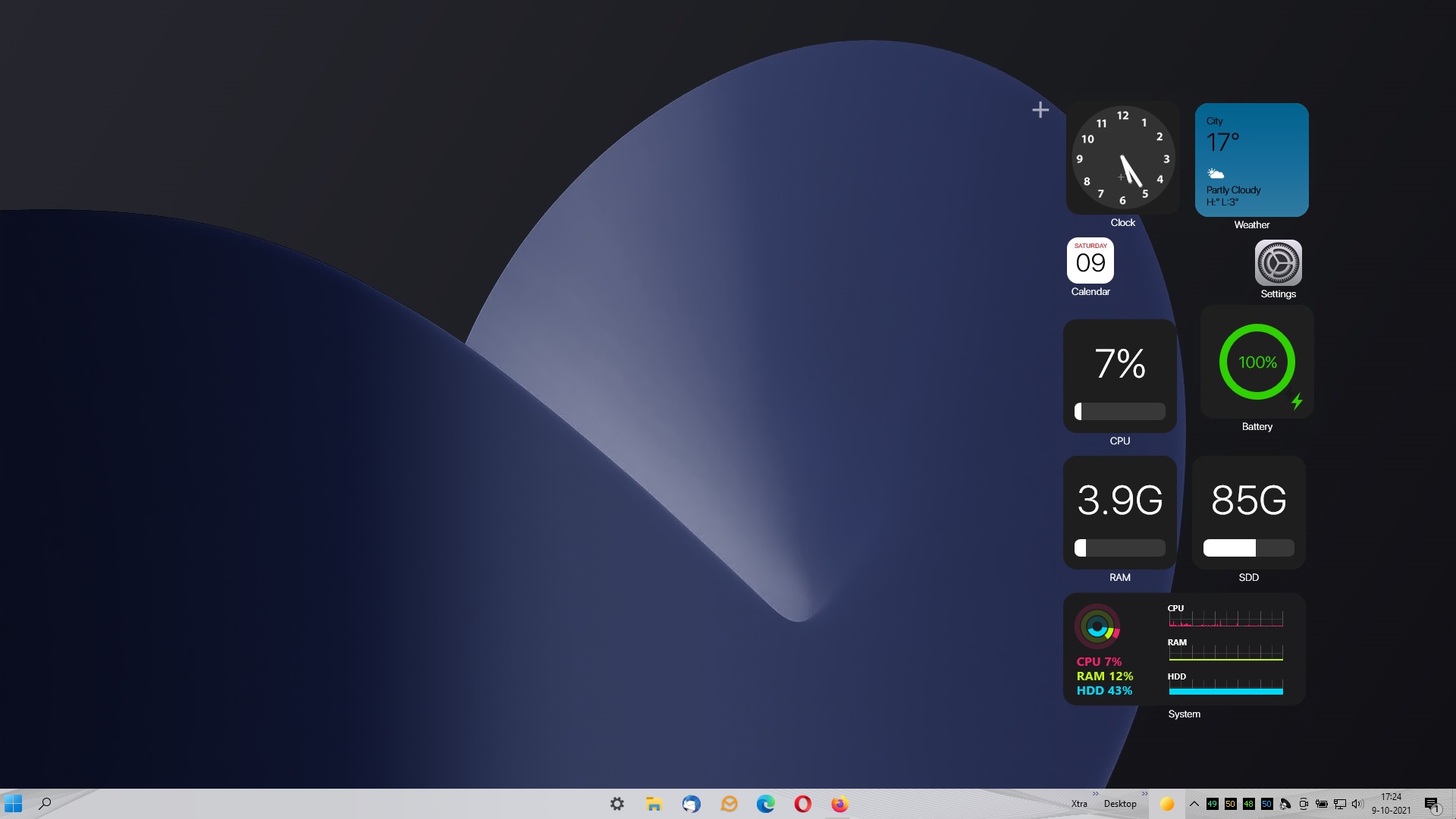Click the yellow 50 temperature tray icon
Image resolution: width=1456 pixels, height=819 pixels.
coord(1230,804)
